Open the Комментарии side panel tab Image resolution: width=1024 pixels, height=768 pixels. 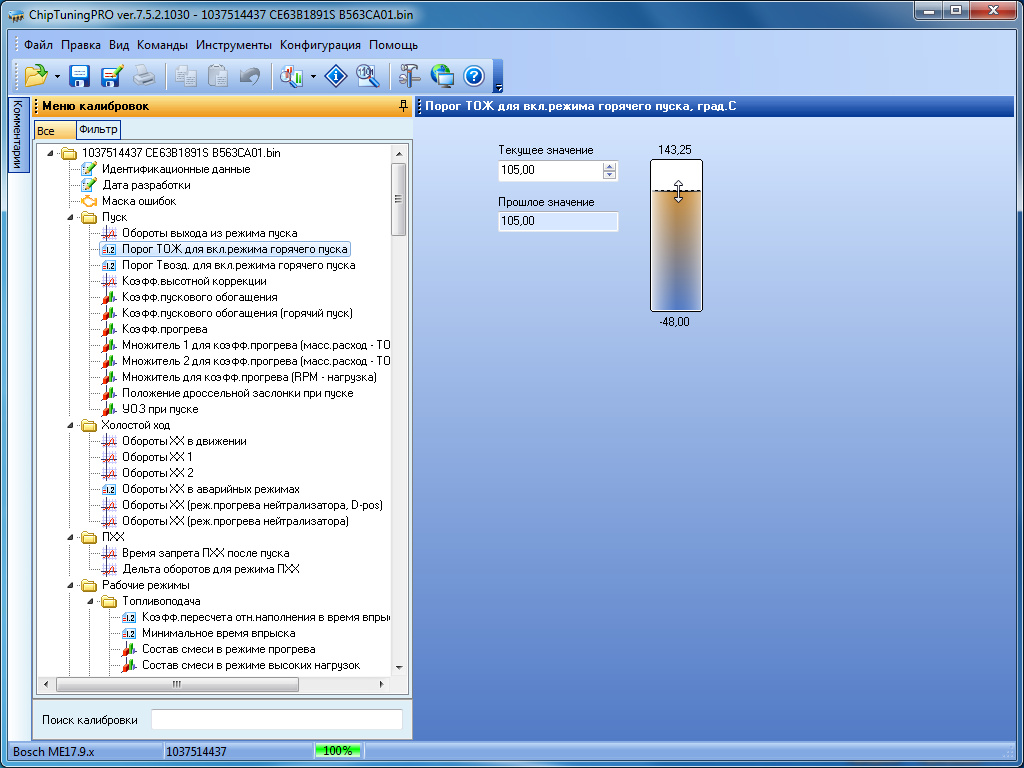point(17,135)
